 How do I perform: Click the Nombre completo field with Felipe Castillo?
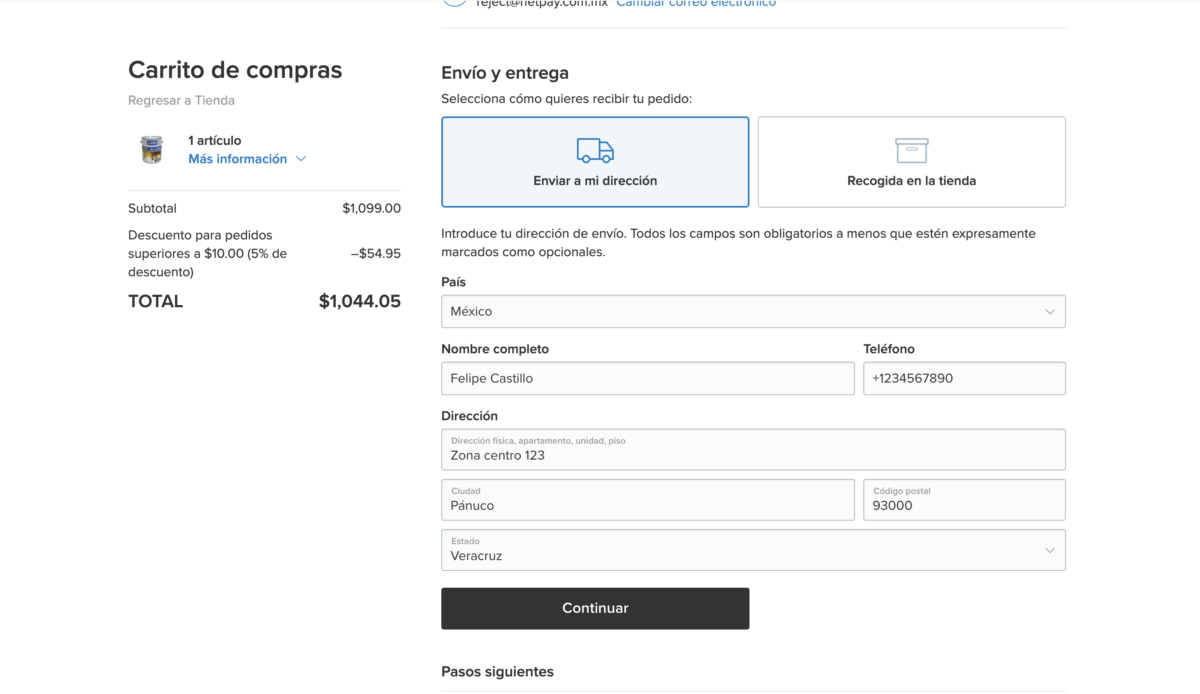point(647,378)
